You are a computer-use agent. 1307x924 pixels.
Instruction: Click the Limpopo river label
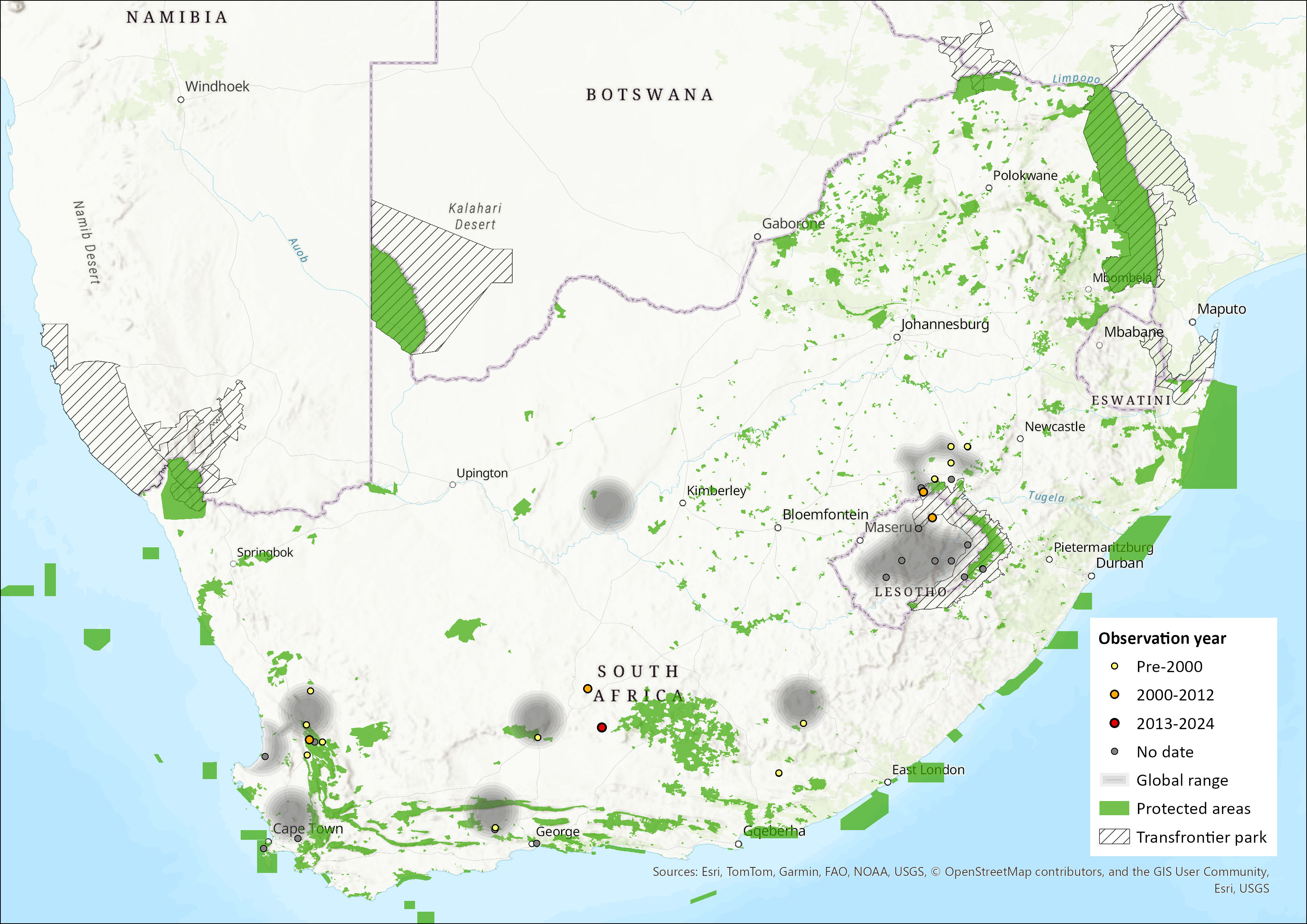[1076, 79]
